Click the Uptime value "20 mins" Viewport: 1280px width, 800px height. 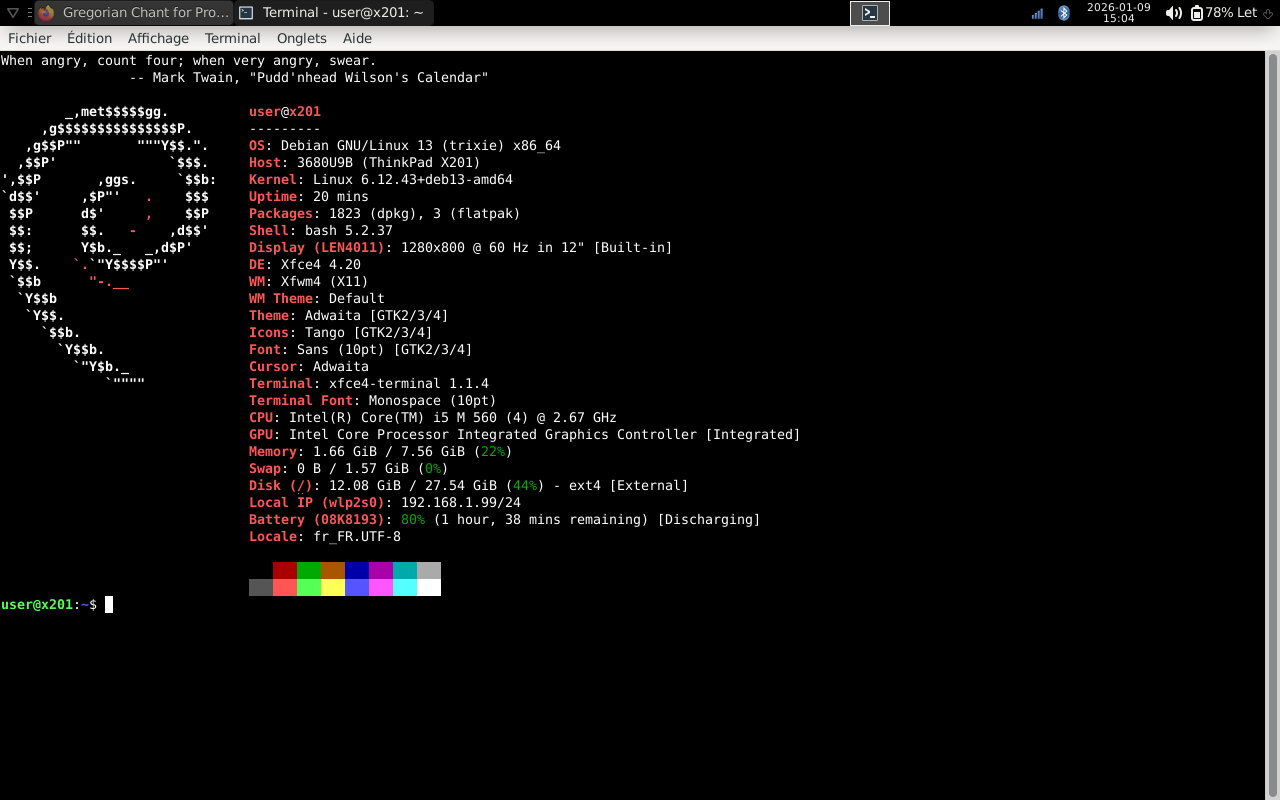click(341, 197)
